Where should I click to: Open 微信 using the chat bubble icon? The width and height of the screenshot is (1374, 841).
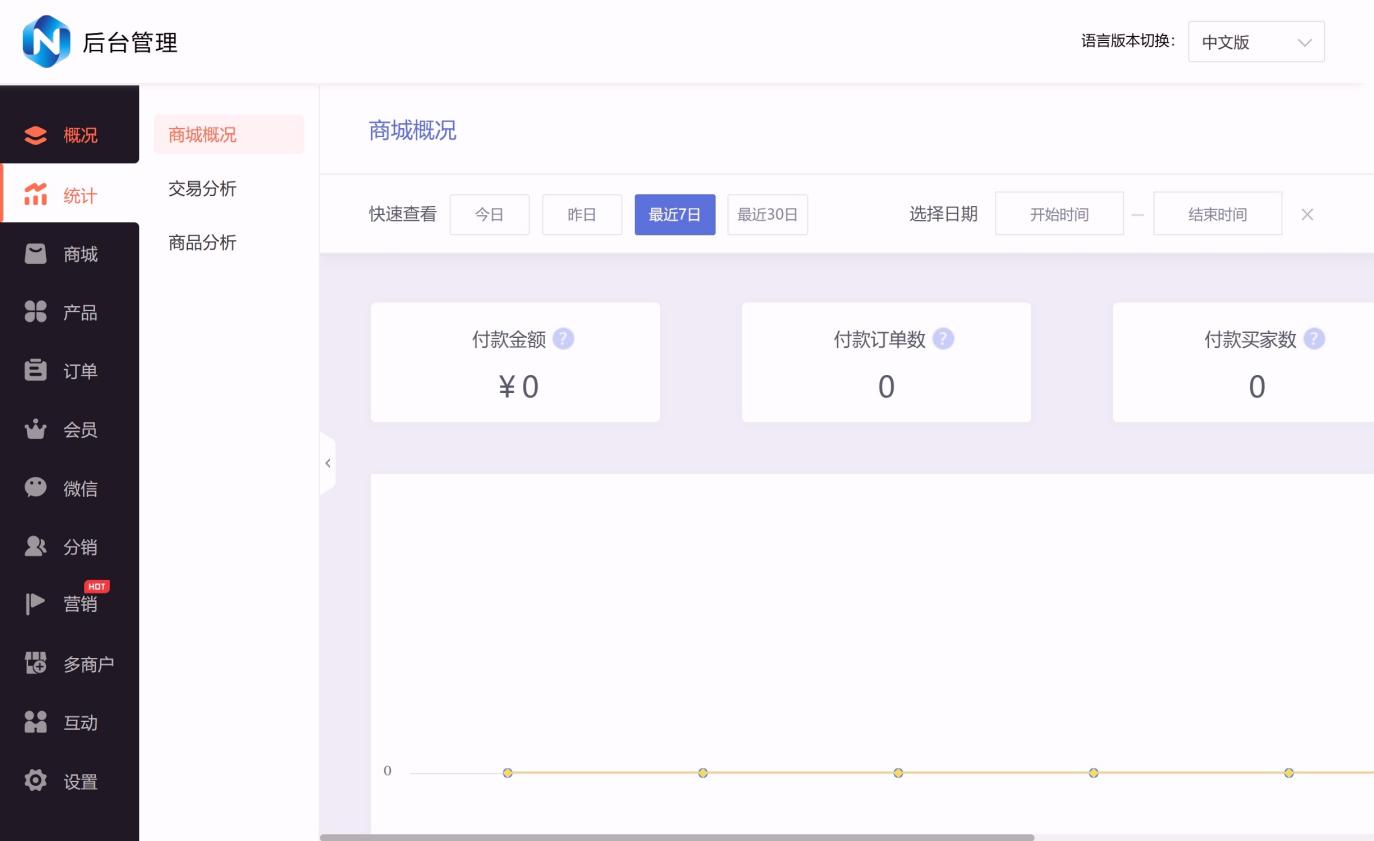36,488
